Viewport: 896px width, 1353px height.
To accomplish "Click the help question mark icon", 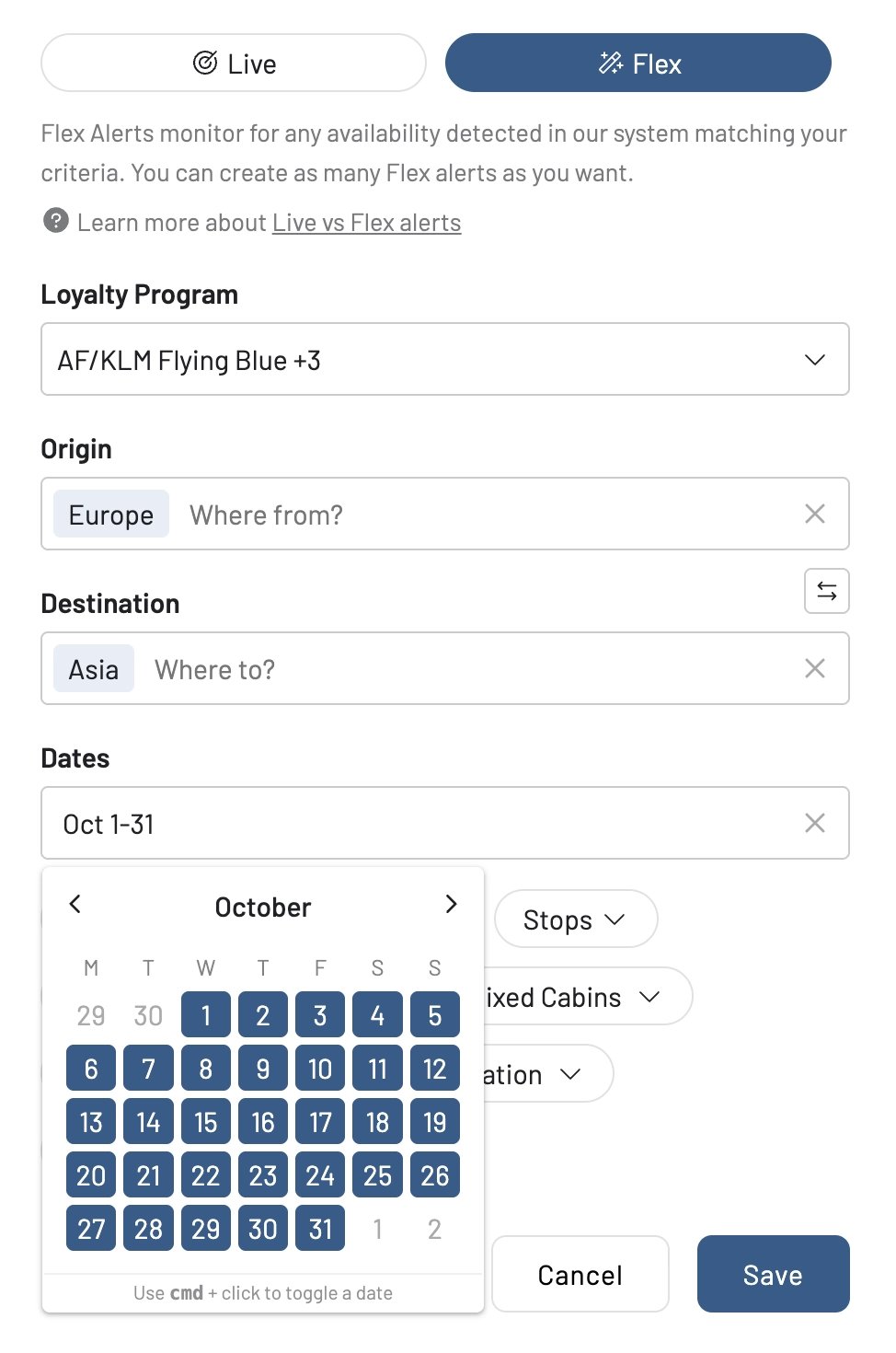I will (x=56, y=221).
